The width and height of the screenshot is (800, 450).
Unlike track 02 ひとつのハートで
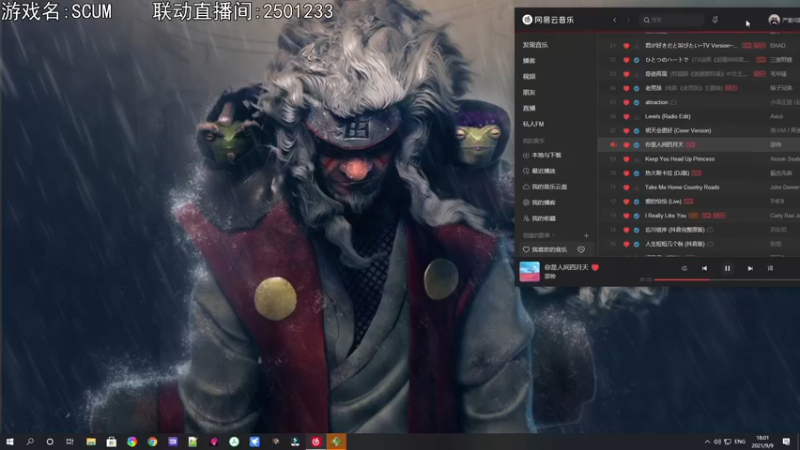[x=626, y=60]
